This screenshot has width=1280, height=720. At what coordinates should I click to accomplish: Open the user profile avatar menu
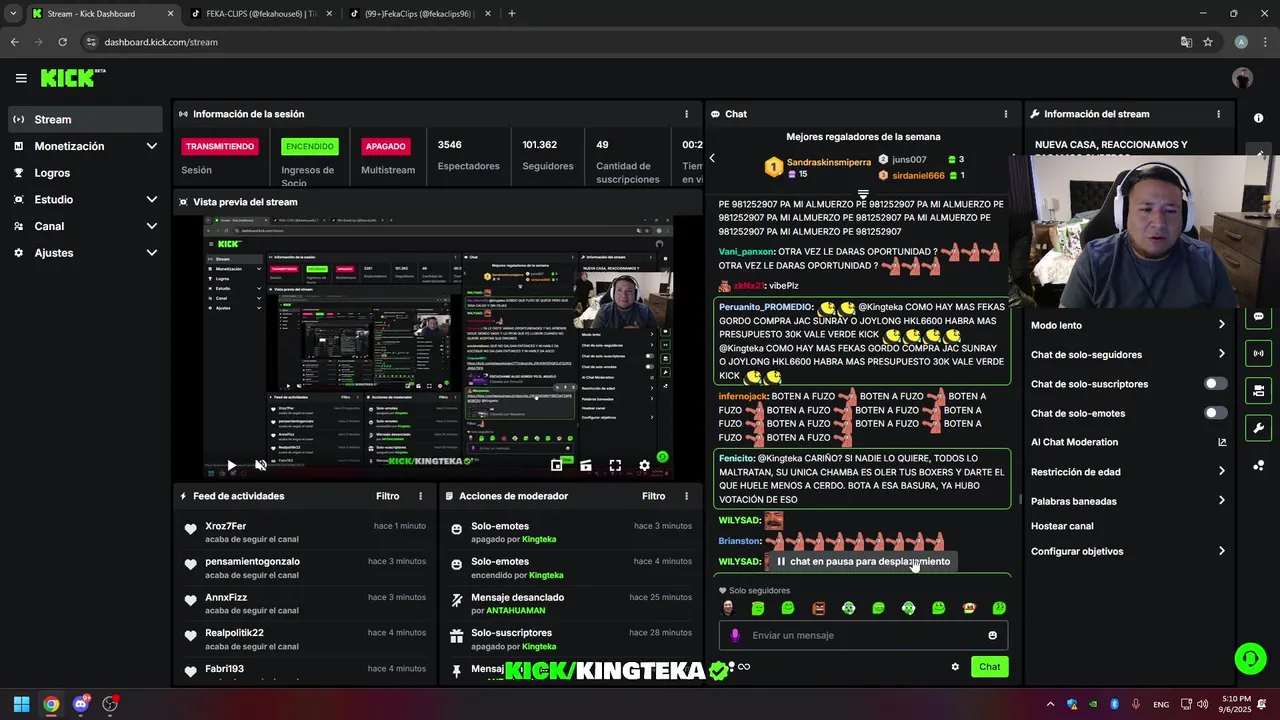tap(1243, 78)
